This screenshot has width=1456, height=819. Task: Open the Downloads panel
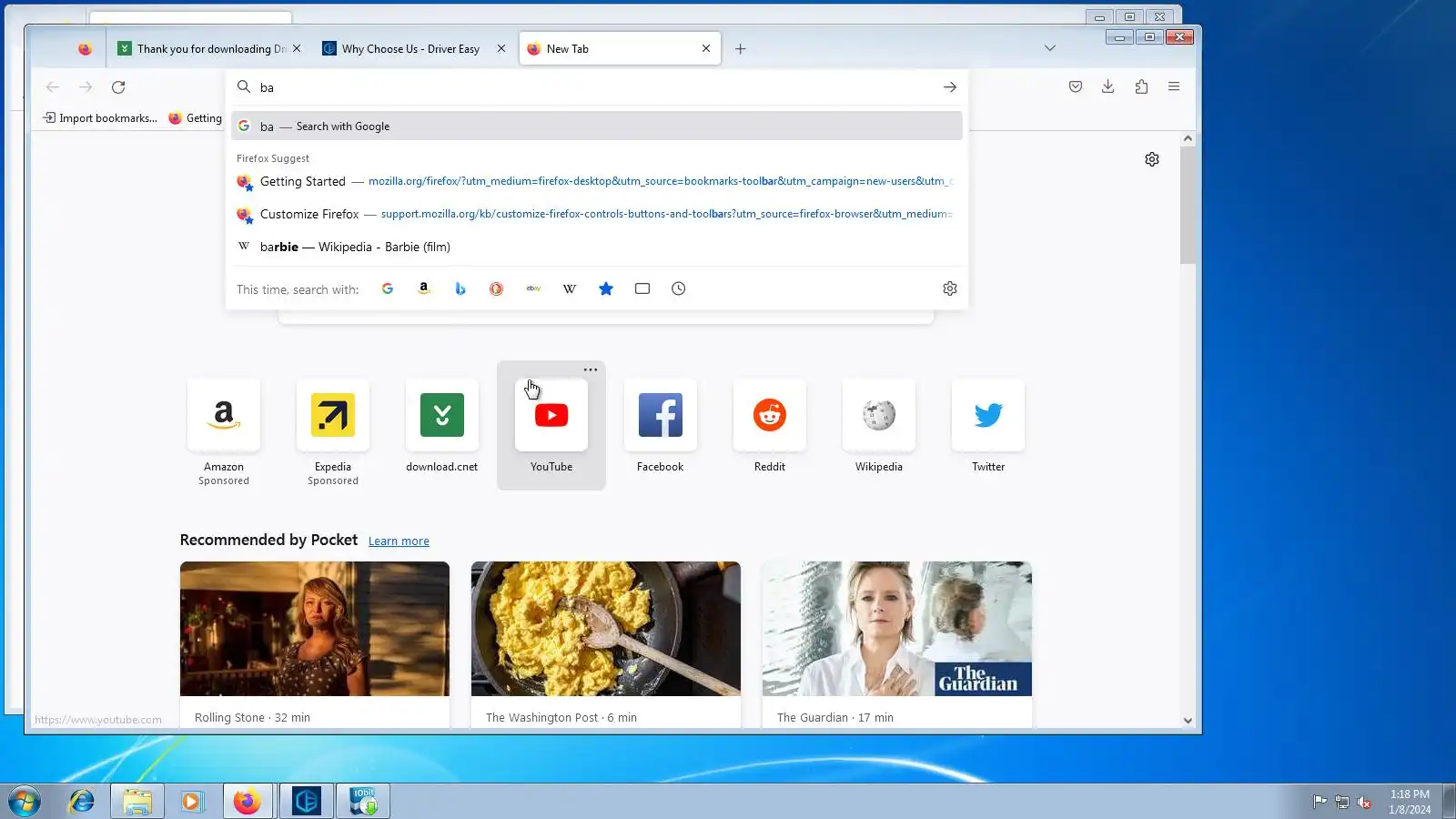(1107, 86)
